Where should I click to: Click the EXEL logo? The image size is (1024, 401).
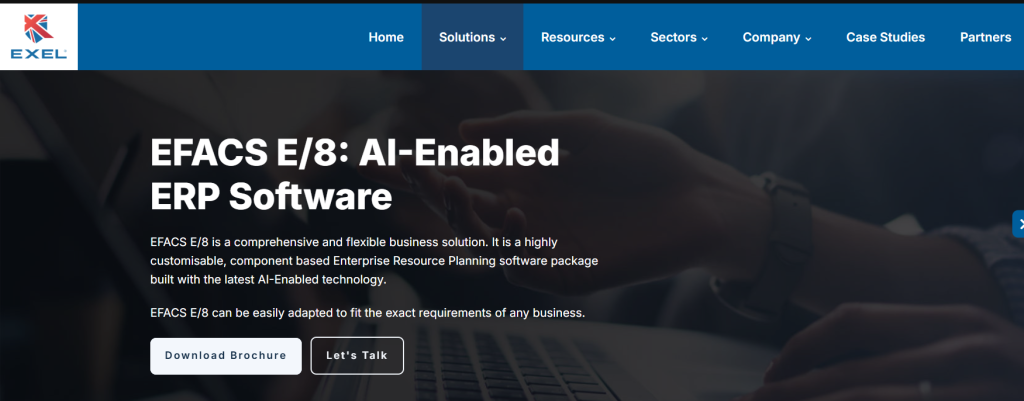pos(39,37)
